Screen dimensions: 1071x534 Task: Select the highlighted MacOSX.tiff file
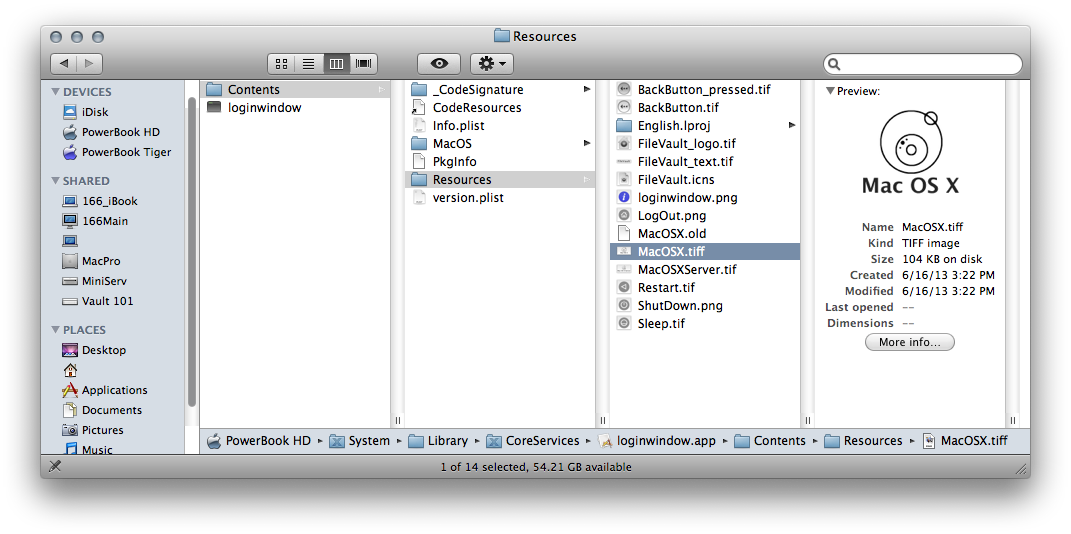pos(705,251)
